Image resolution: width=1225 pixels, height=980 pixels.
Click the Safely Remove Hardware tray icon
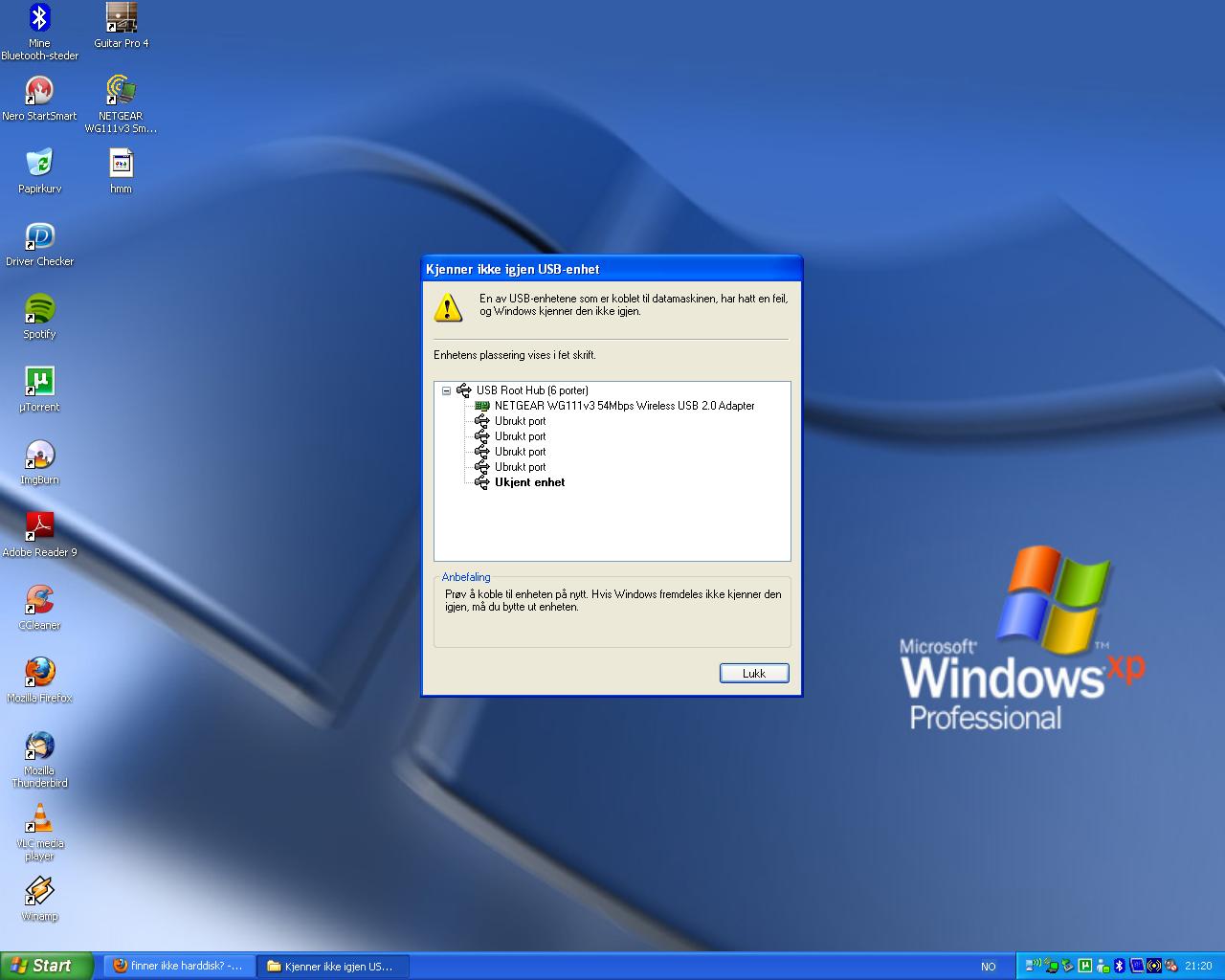click(x=1068, y=966)
